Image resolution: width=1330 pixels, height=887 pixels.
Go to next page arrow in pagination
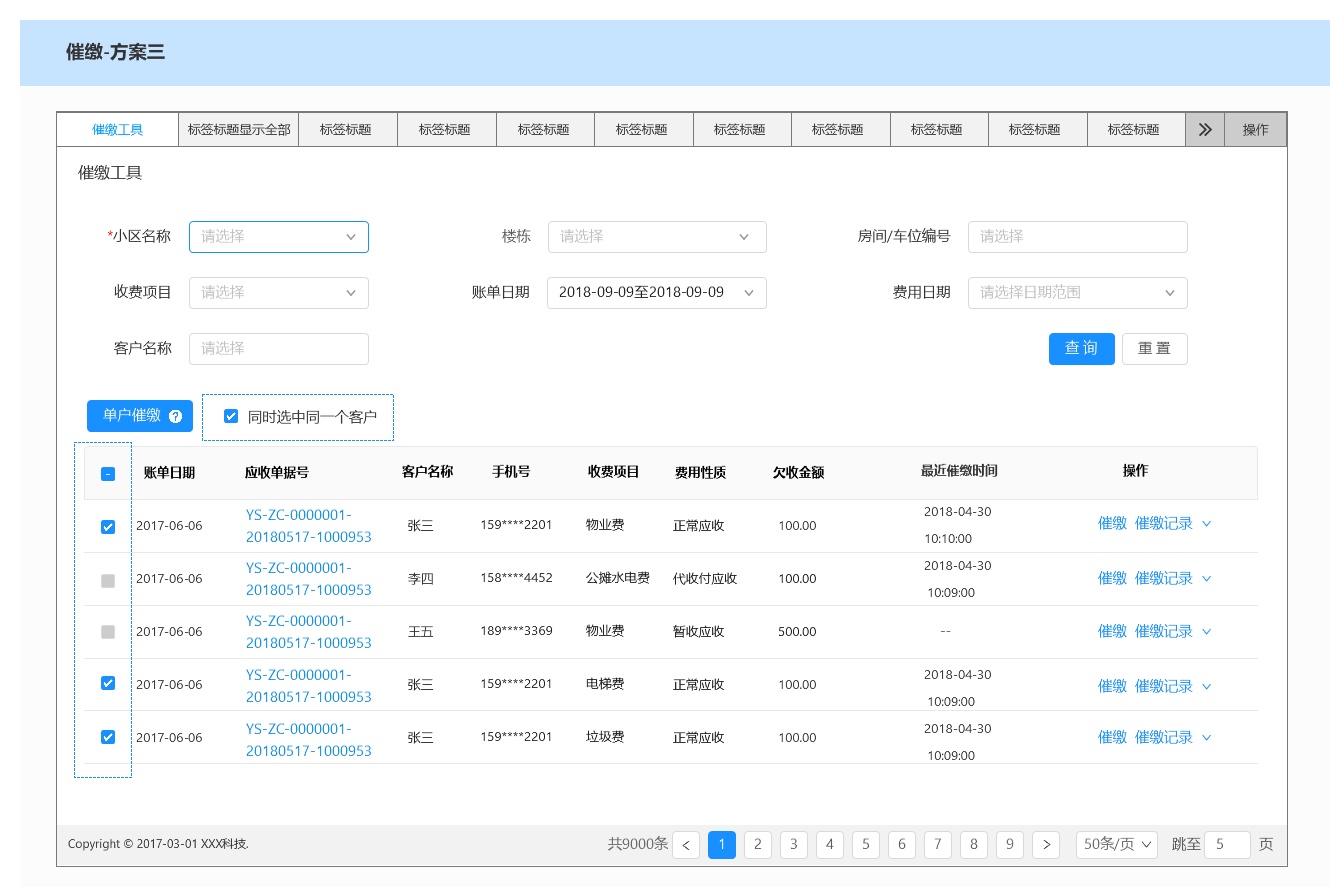pos(1046,845)
